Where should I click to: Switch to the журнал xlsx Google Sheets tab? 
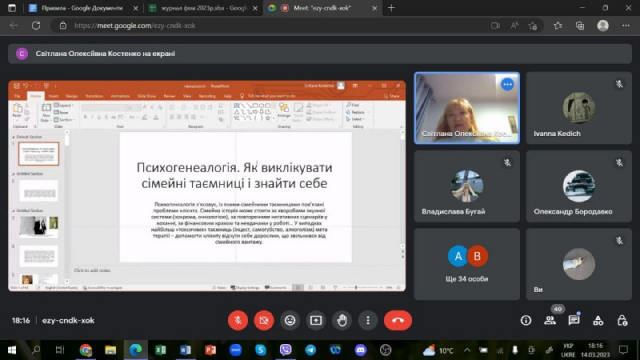click(x=203, y=8)
